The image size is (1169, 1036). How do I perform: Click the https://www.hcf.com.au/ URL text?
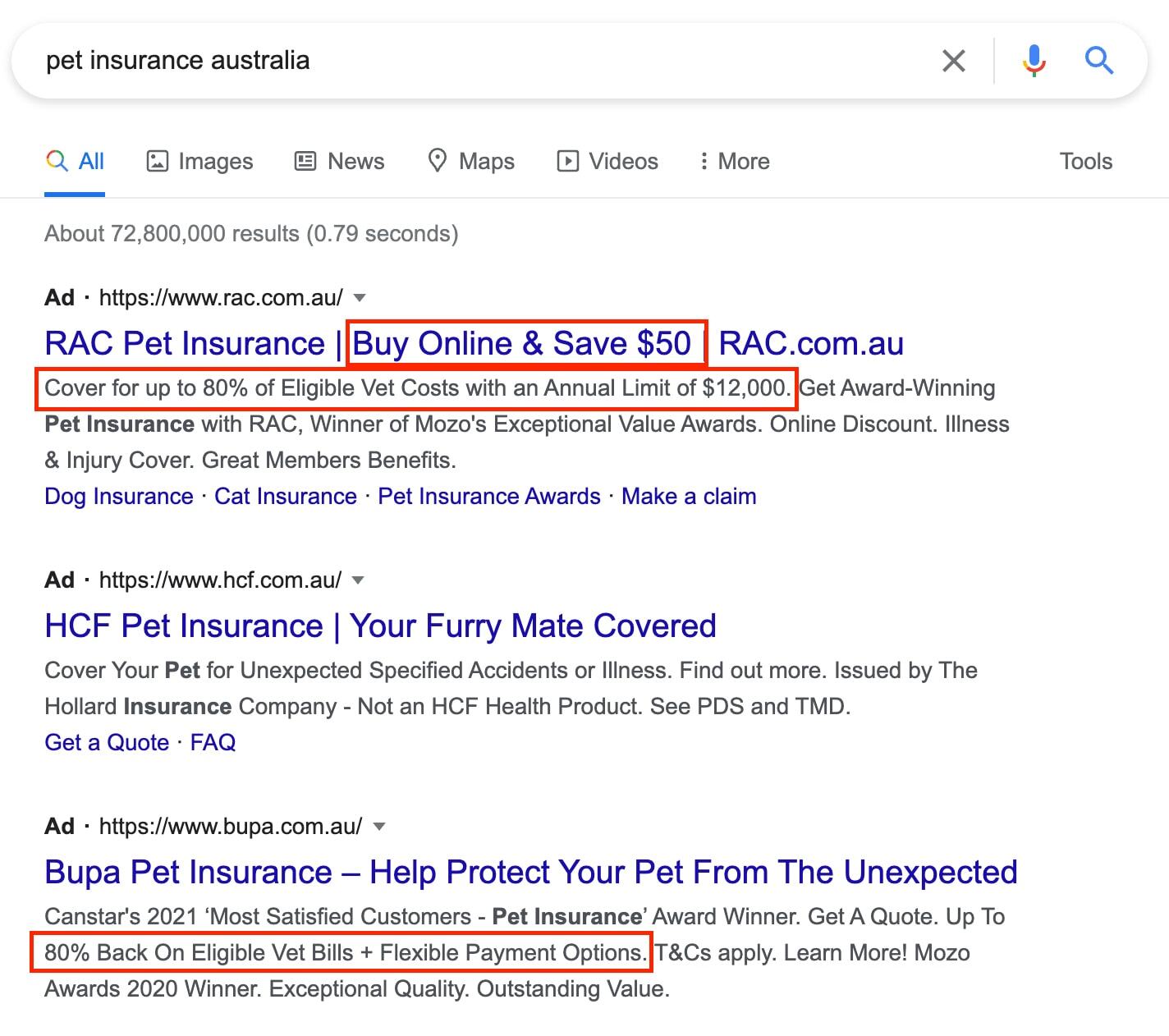(220, 580)
